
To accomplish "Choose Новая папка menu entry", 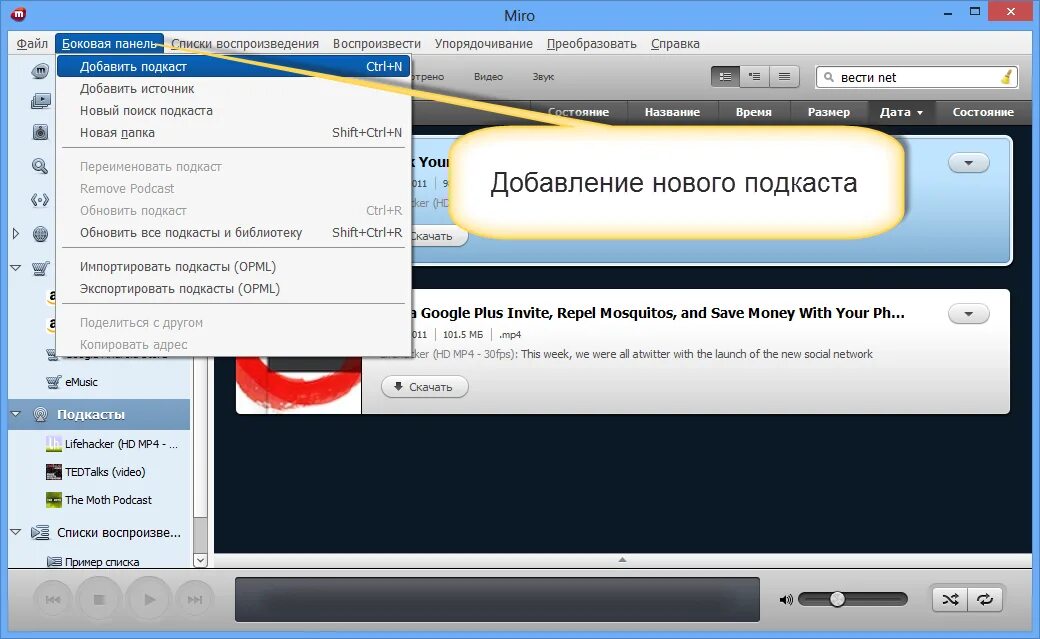I will click(x=233, y=132).
